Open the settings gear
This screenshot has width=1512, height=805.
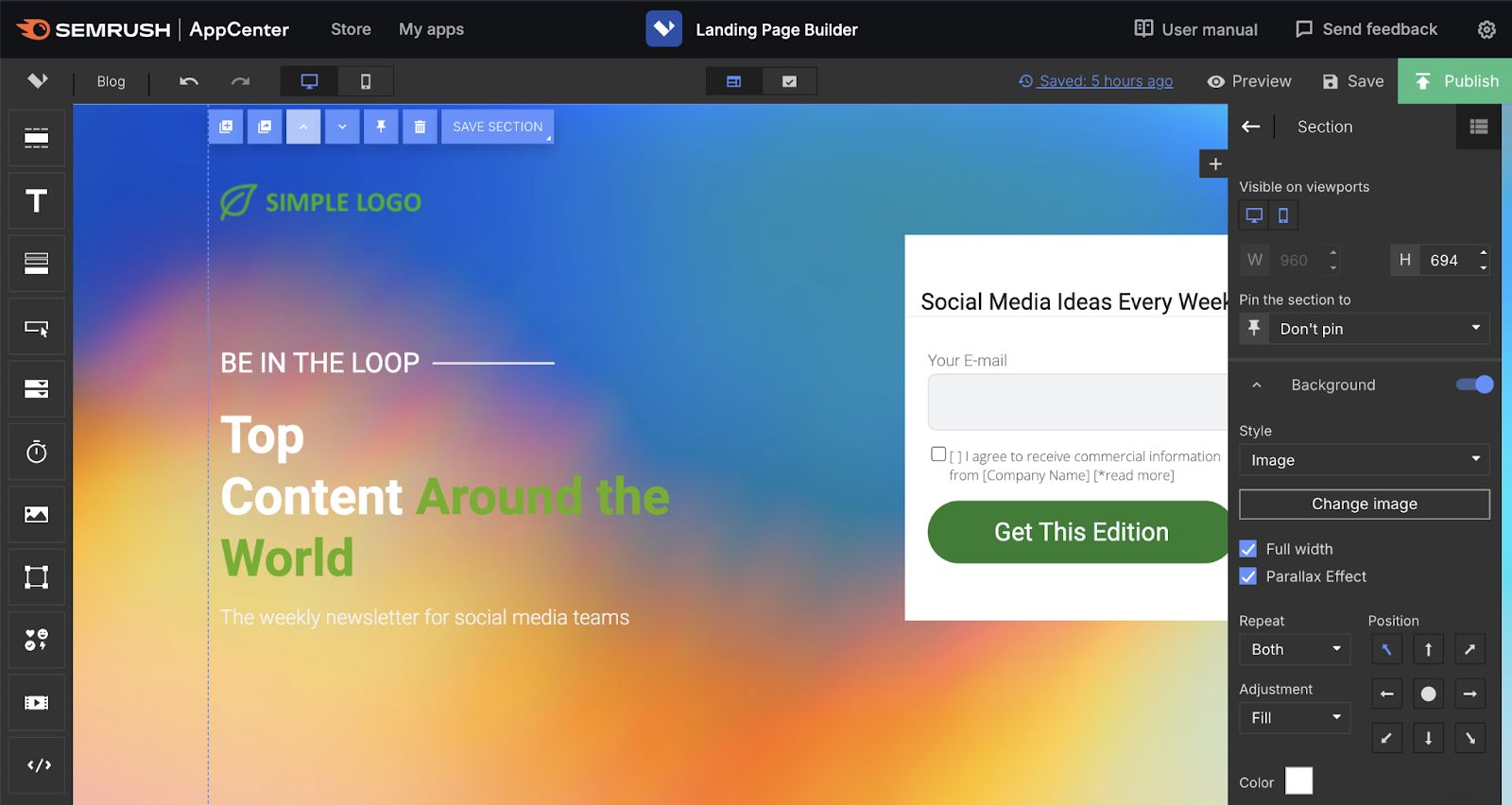click(1486, 29)
